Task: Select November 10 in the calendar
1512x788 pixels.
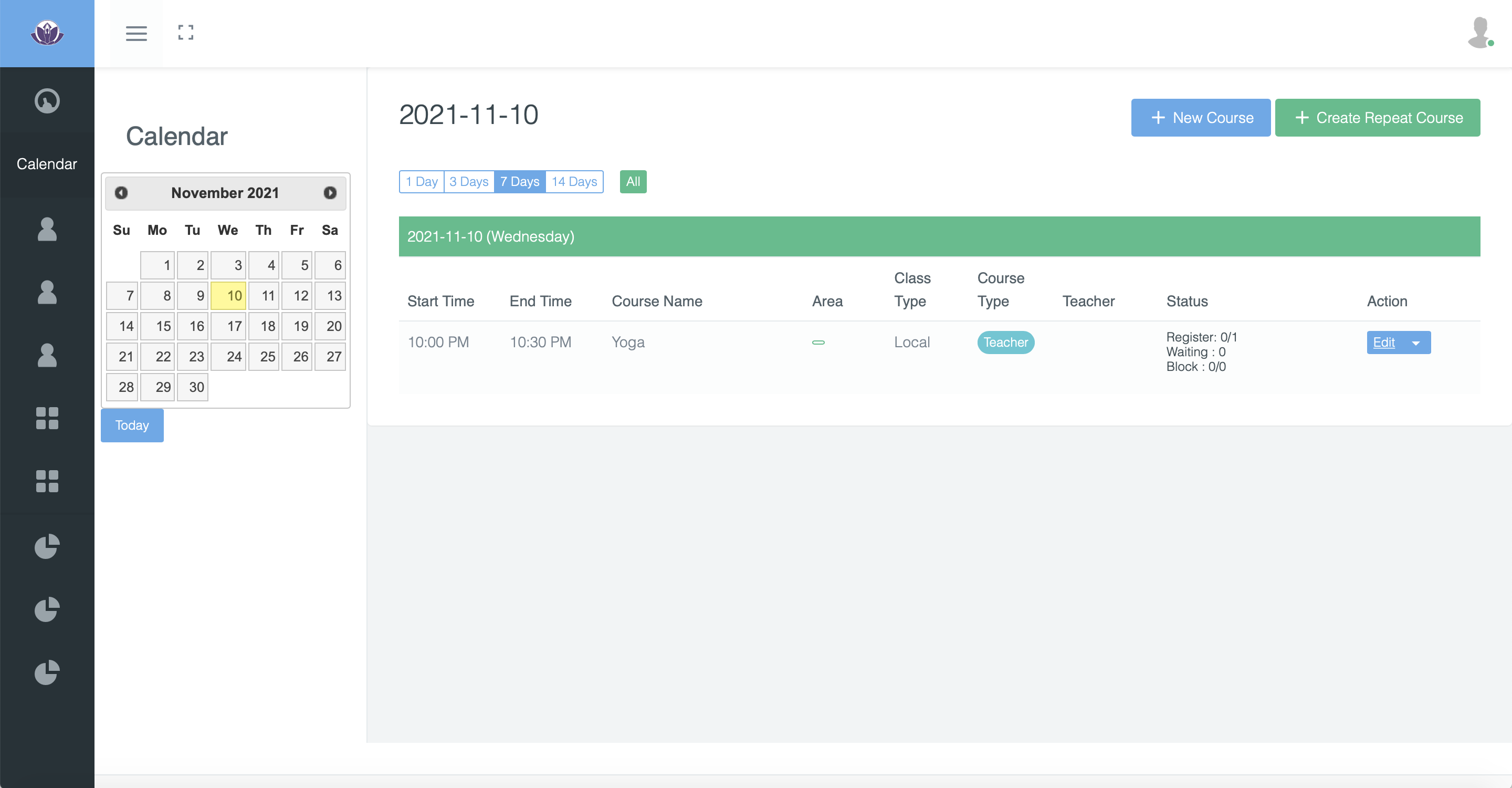Action: [228, 295]
